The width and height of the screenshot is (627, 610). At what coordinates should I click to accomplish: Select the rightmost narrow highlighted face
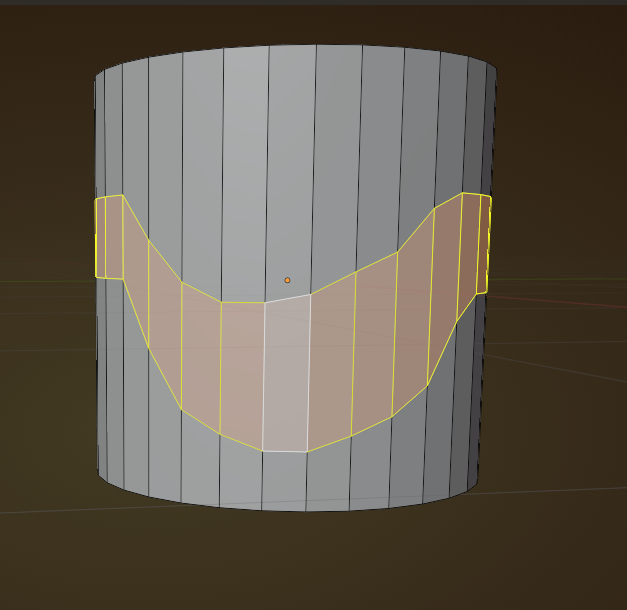pos(485,243)
